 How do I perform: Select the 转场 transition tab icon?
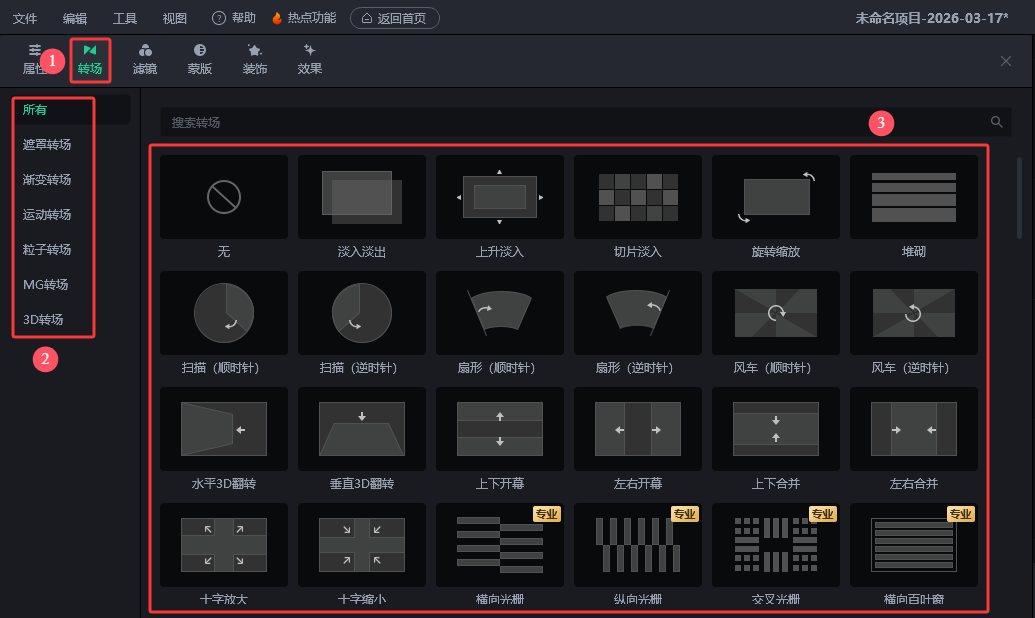pyautogui.click(x=90, y=51)
